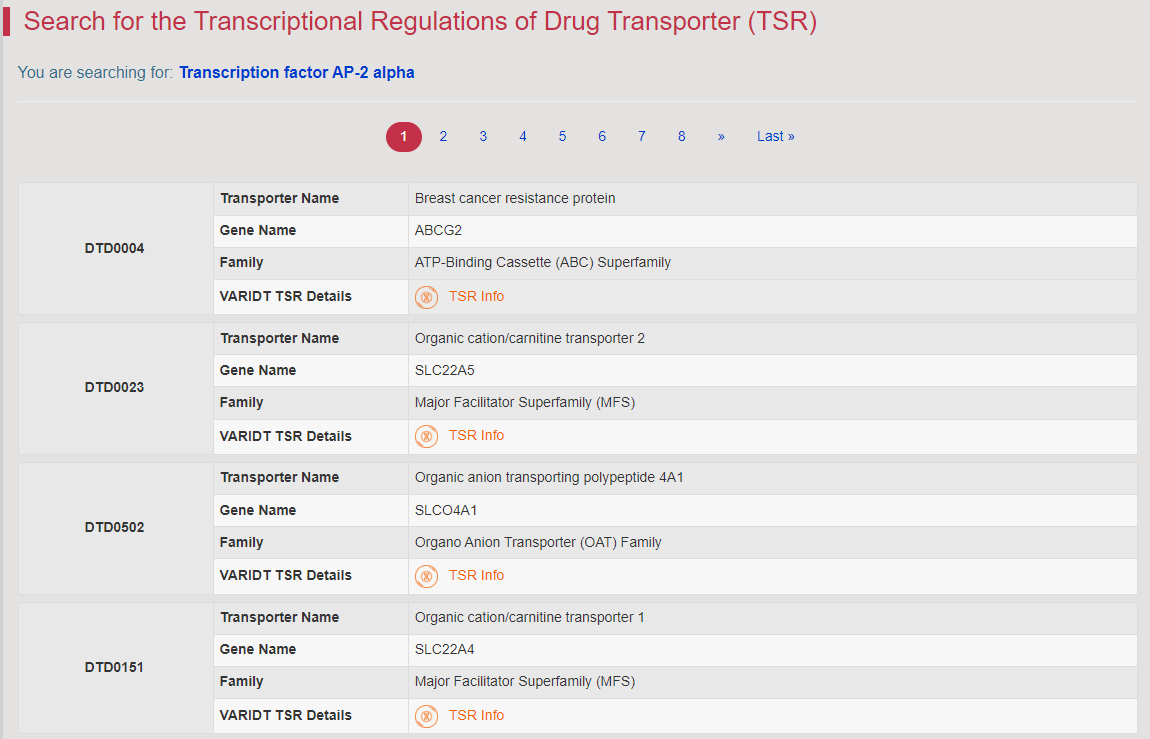Click the TSR icon for SLCO4A1

426,576
